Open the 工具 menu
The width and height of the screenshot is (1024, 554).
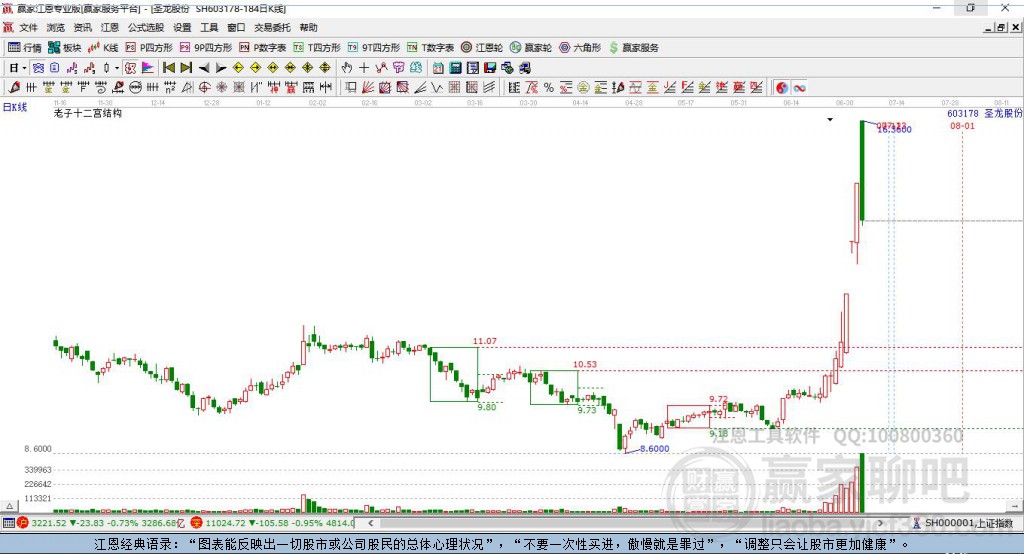(x=209, y=27)
